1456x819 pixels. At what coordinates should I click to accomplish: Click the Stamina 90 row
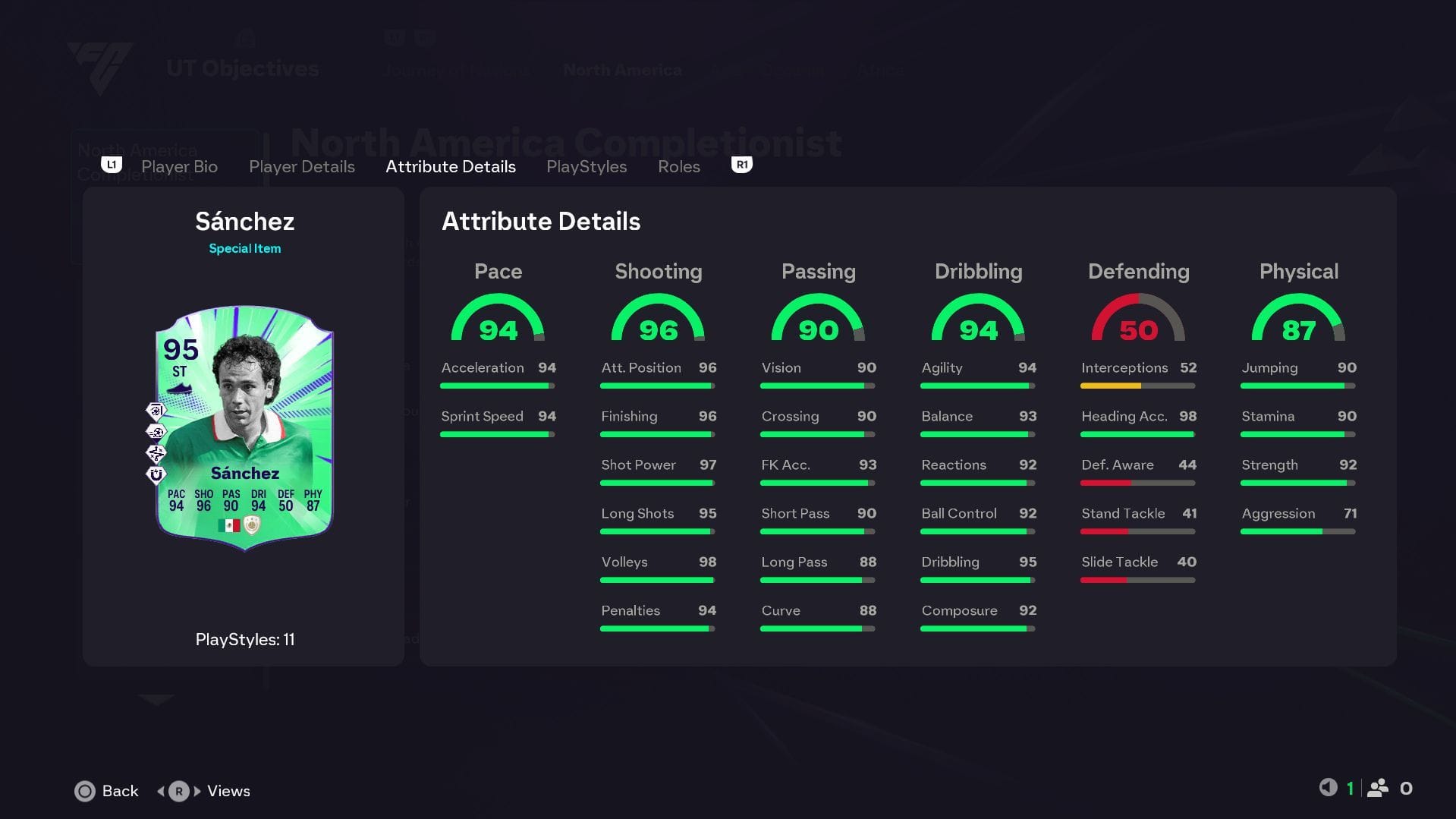[1298, 423]
